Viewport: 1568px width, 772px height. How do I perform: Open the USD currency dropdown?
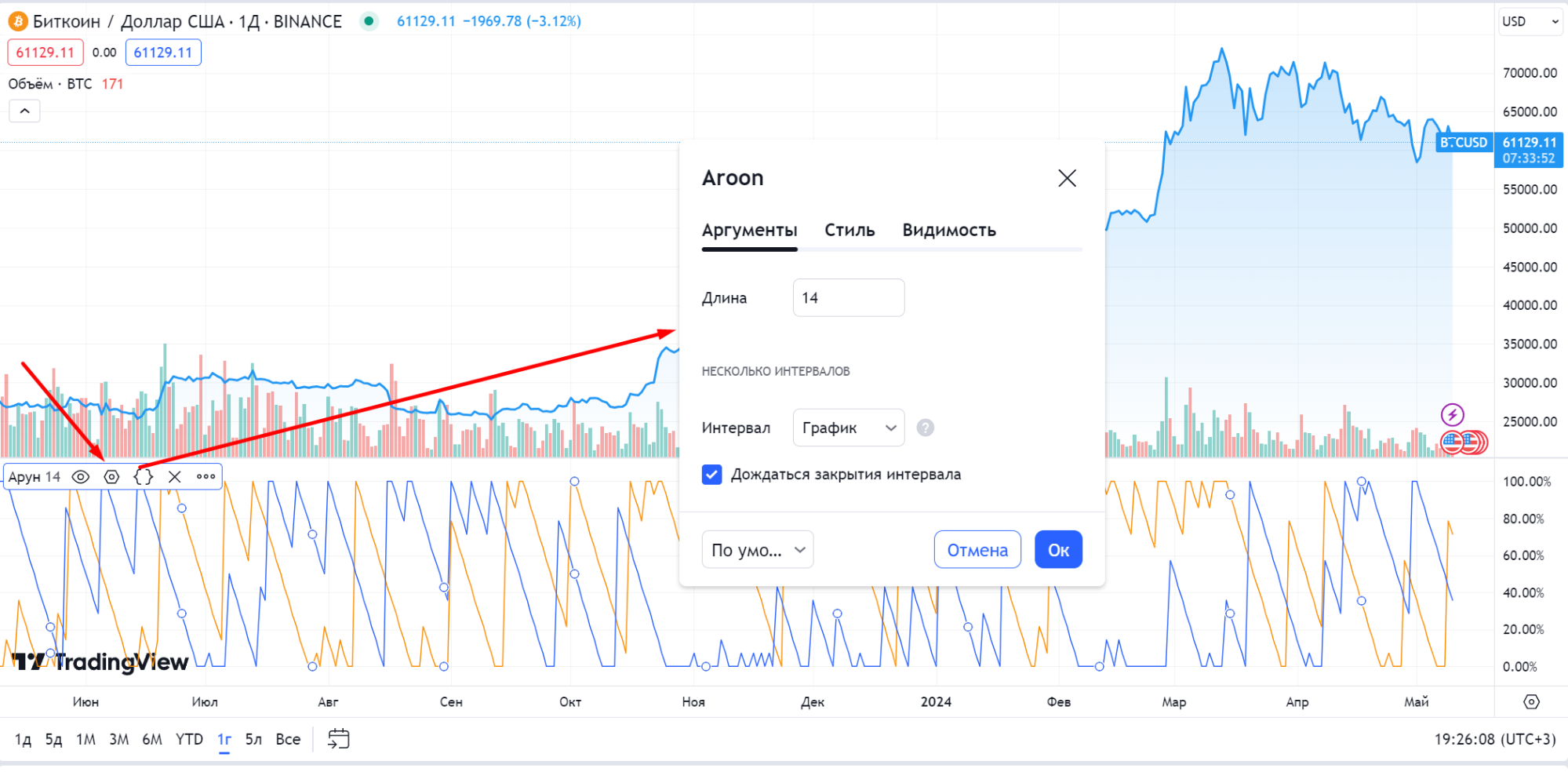tap(1530, 22)
